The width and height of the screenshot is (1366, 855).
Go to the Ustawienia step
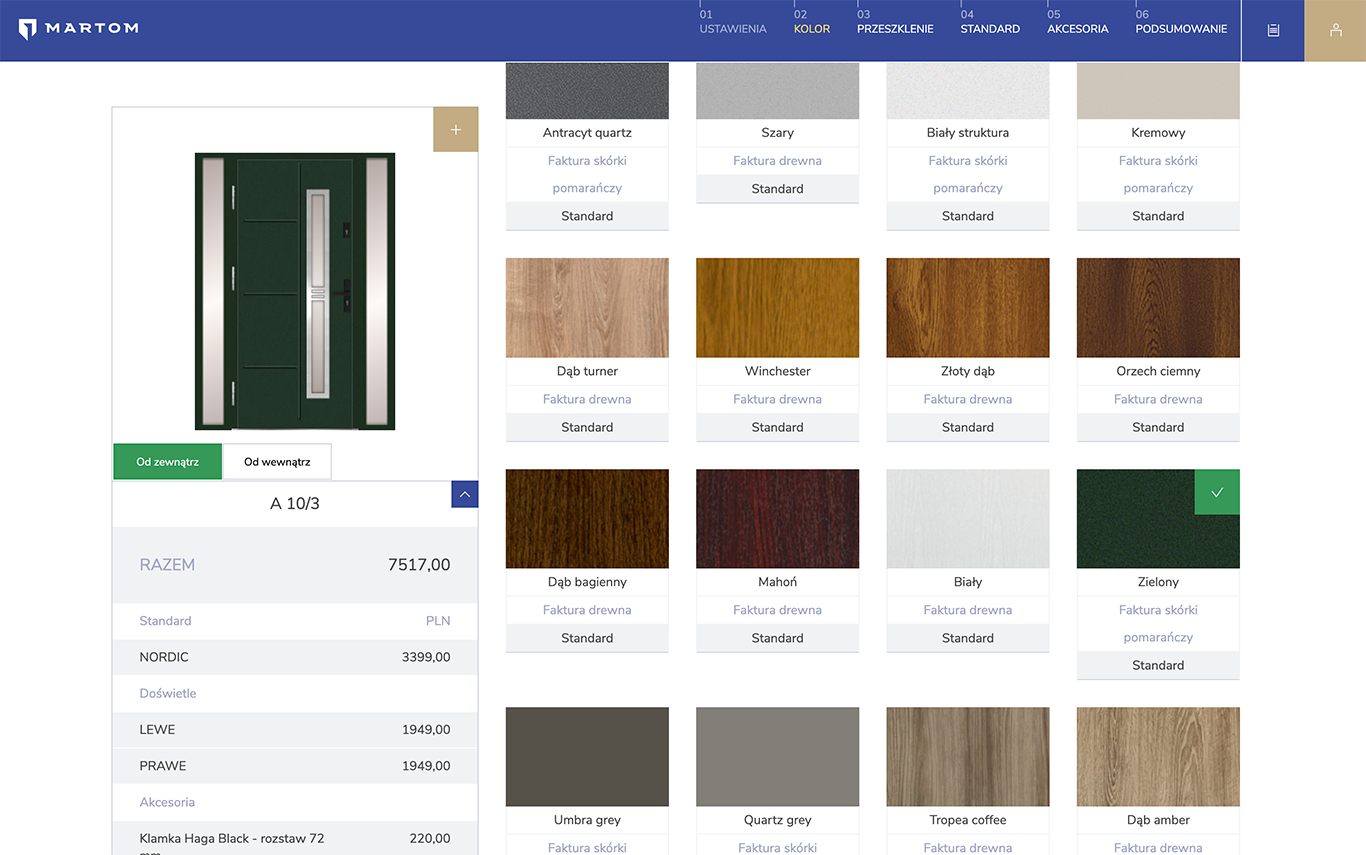732,23
